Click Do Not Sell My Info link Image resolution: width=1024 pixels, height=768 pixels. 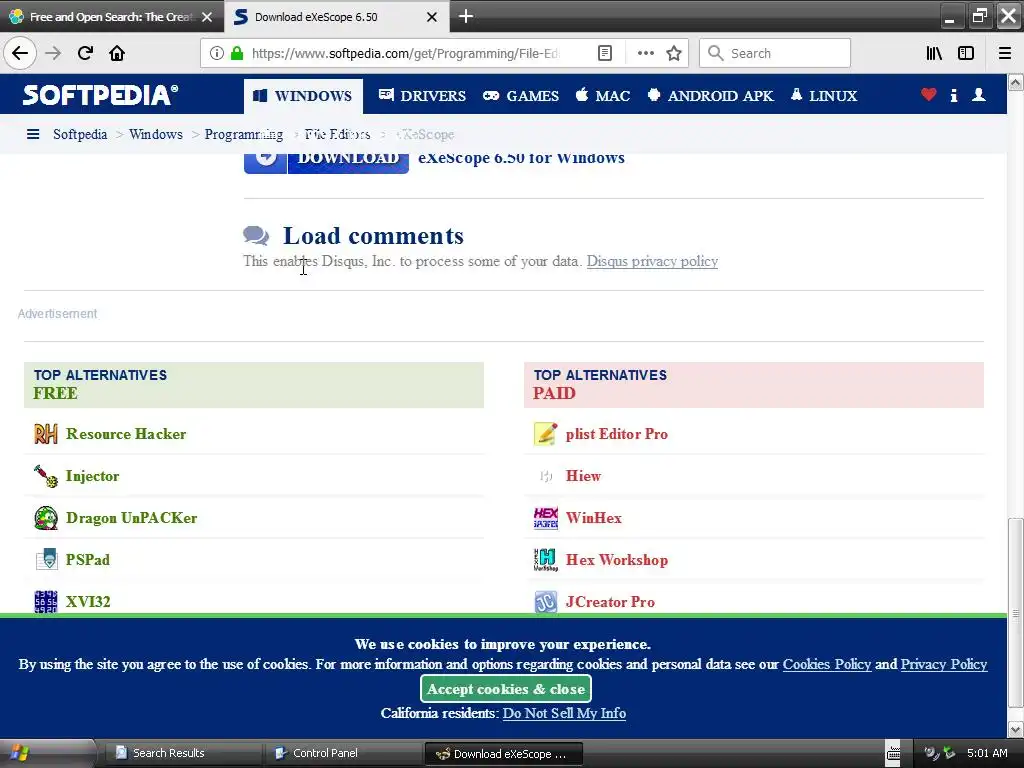[564, 713]
